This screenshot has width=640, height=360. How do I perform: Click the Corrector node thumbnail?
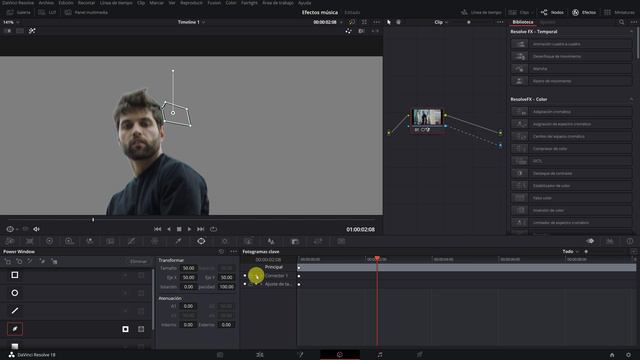click(x=427, y=117)
